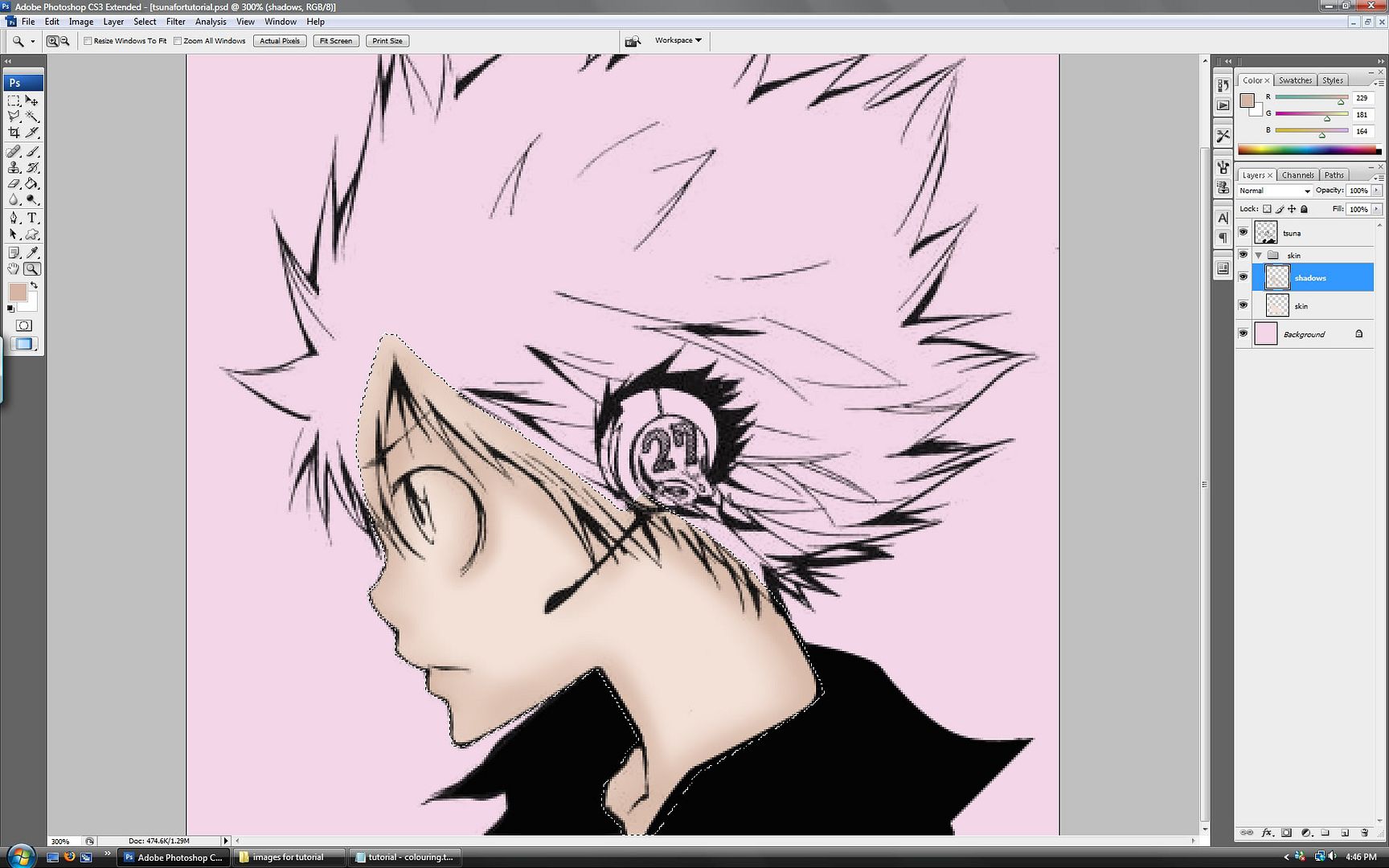Select the Healing Brush tool
1389x868 pixels.
14,152
